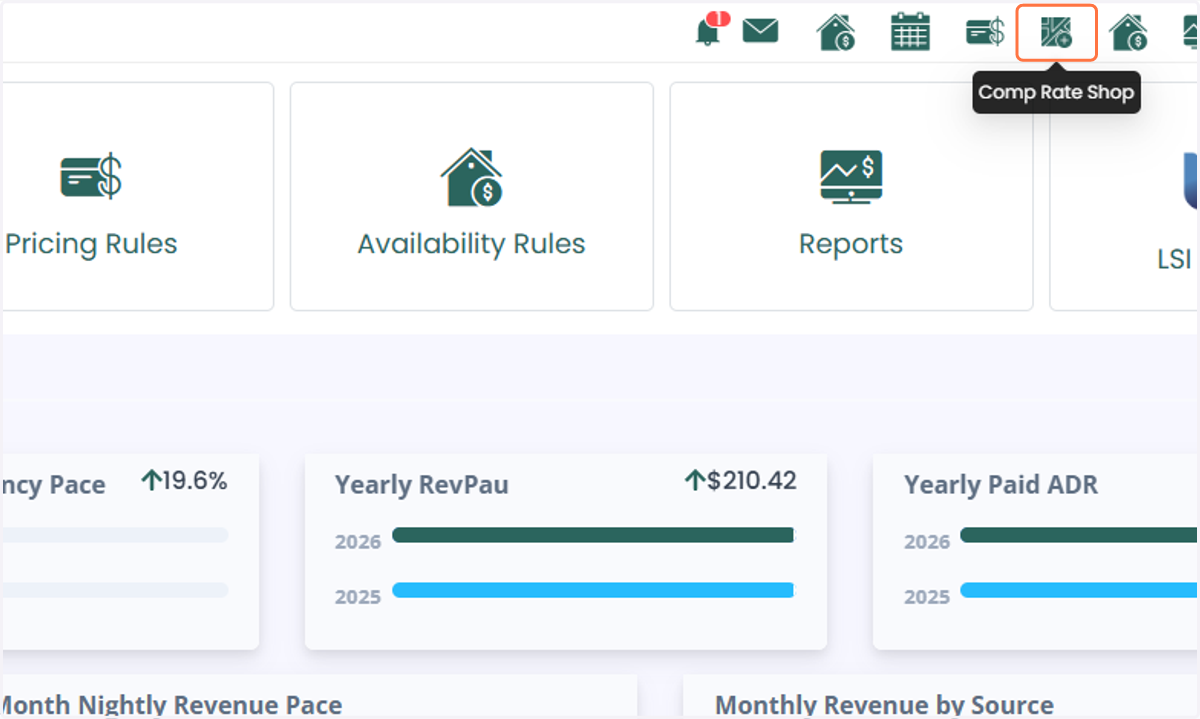Image resolution: width=1200 pixels, height=719 pixels.
Task: Select the credit card dollar icon in top toolbar
Action: [x=985, y=33]
